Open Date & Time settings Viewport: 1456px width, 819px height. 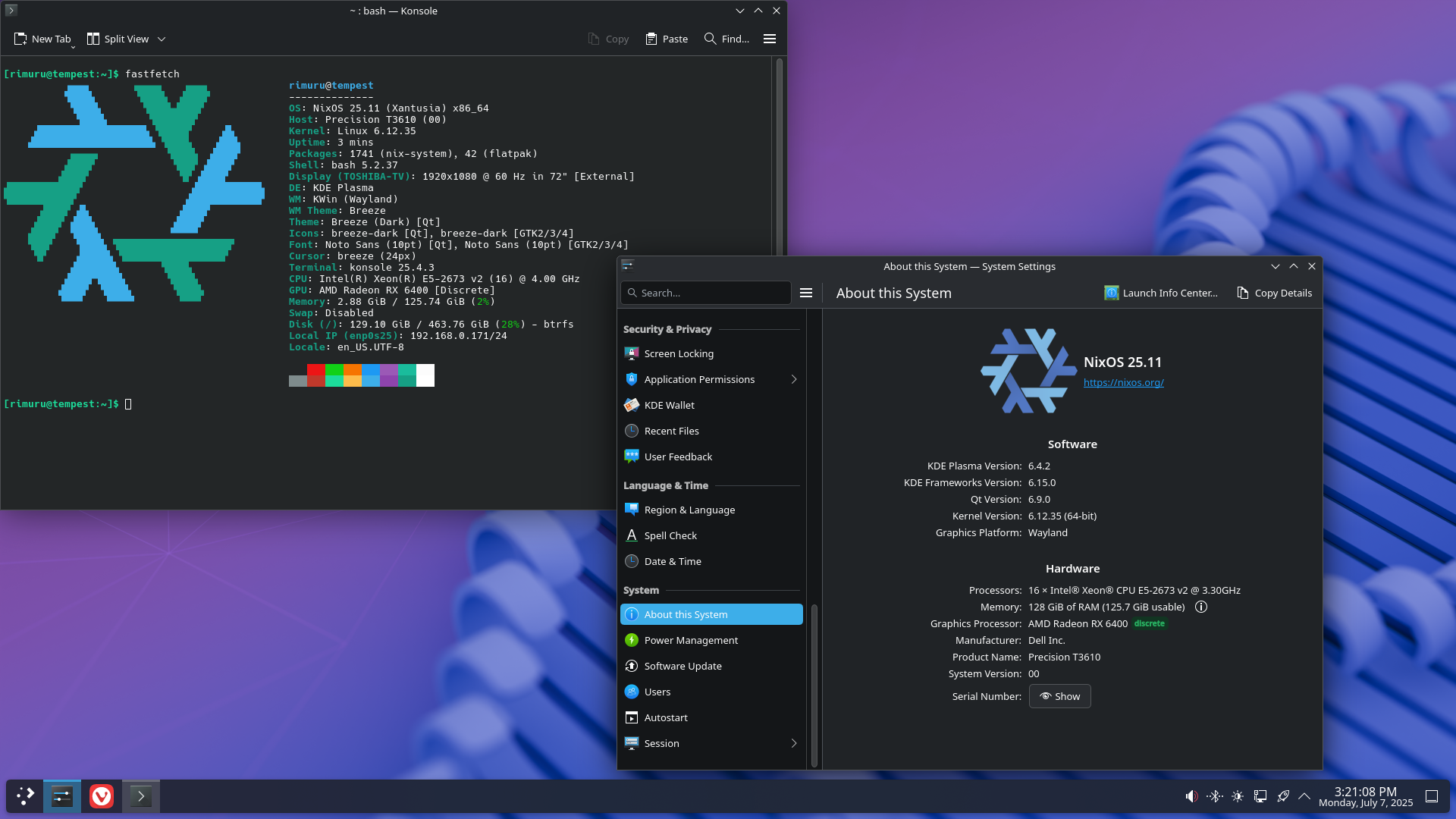click(711, 561)
